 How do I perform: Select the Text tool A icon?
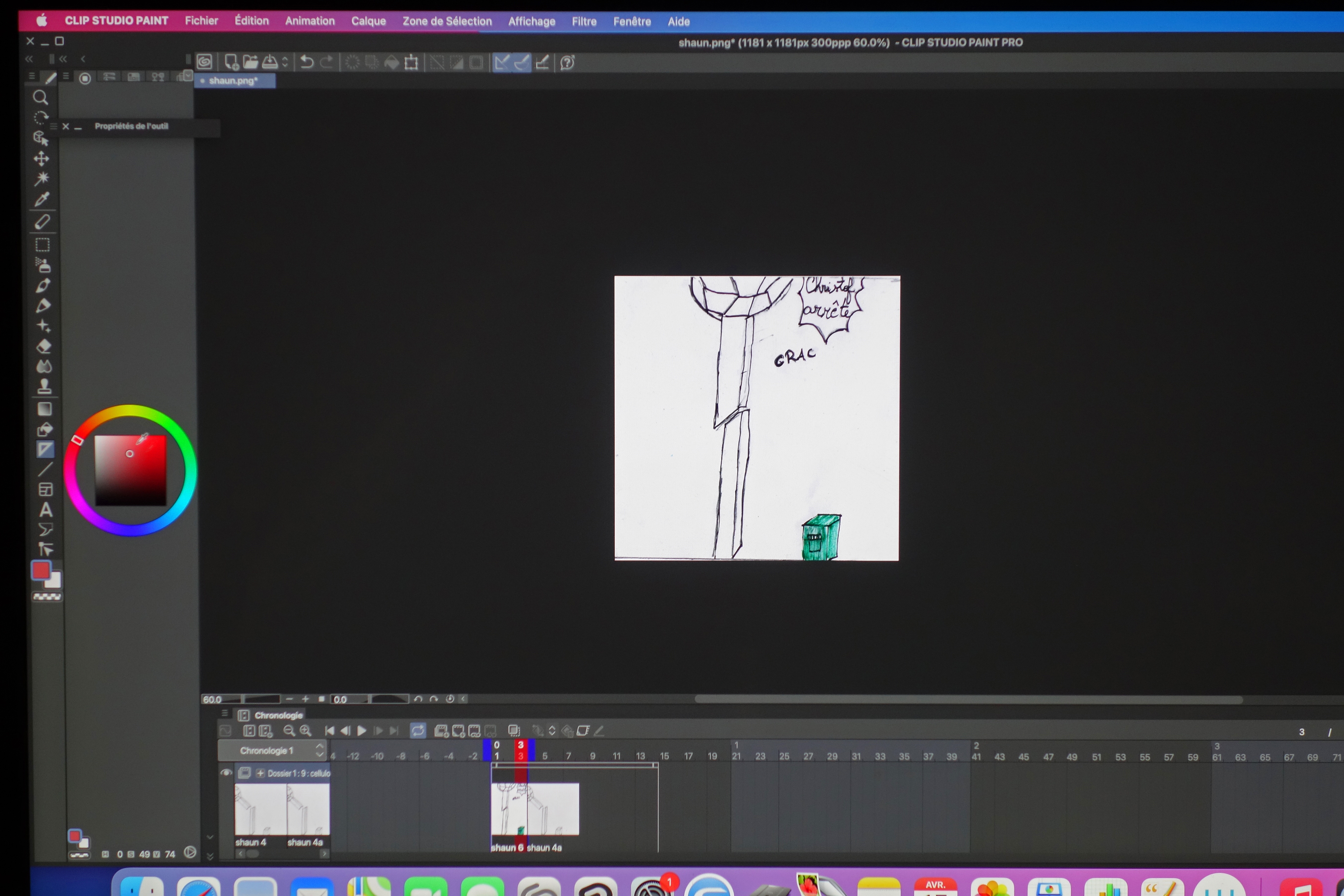pyautogui.click(x=46, y=510)
